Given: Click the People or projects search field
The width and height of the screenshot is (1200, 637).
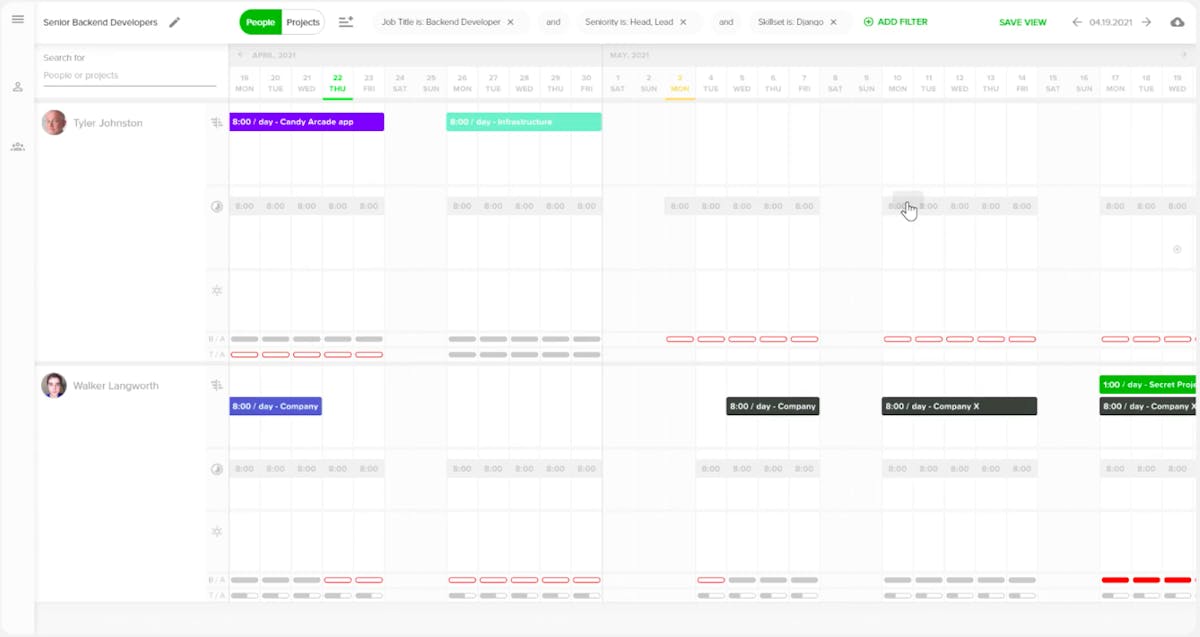Looking at the screenshot, I should coord(128,75).
